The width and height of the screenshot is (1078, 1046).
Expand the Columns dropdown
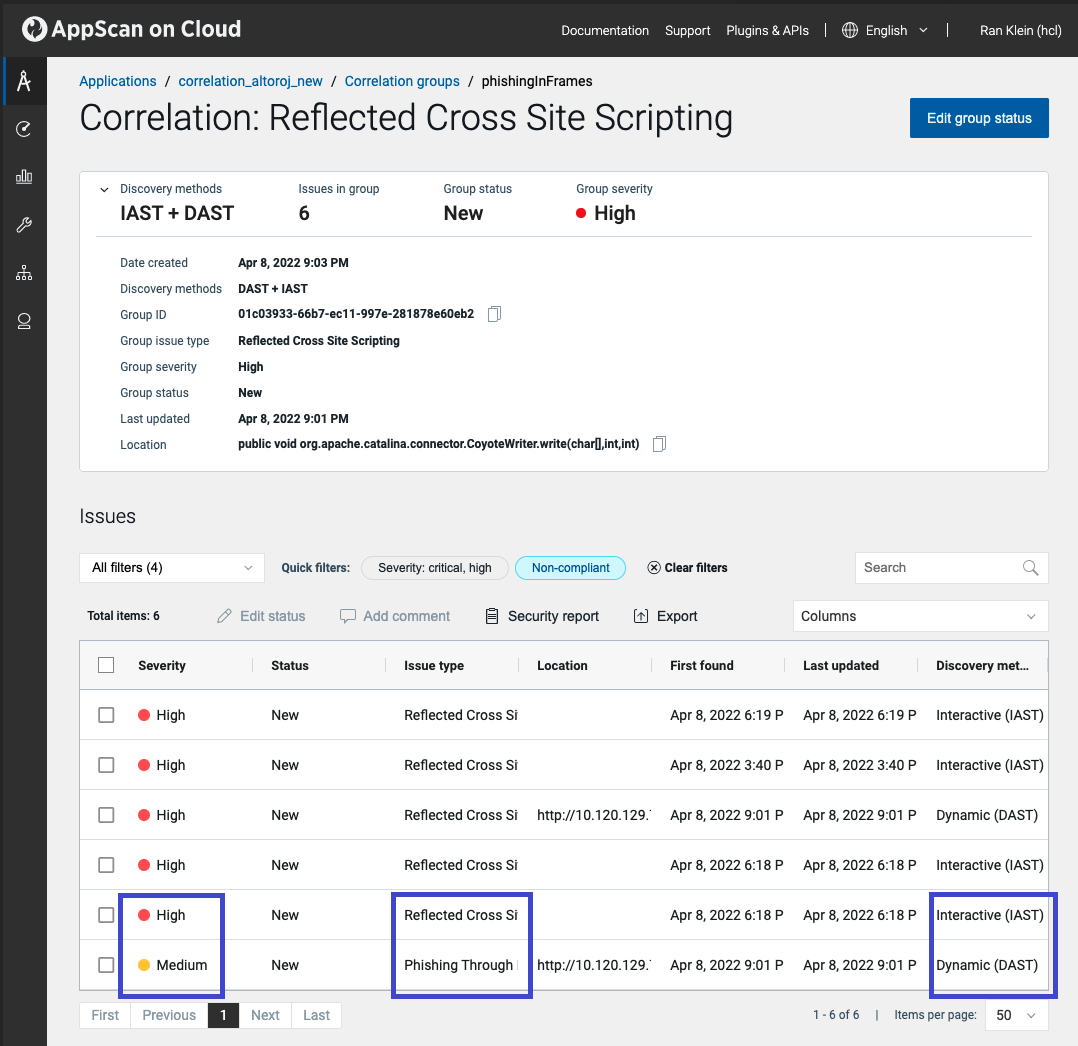pos(919,616)
